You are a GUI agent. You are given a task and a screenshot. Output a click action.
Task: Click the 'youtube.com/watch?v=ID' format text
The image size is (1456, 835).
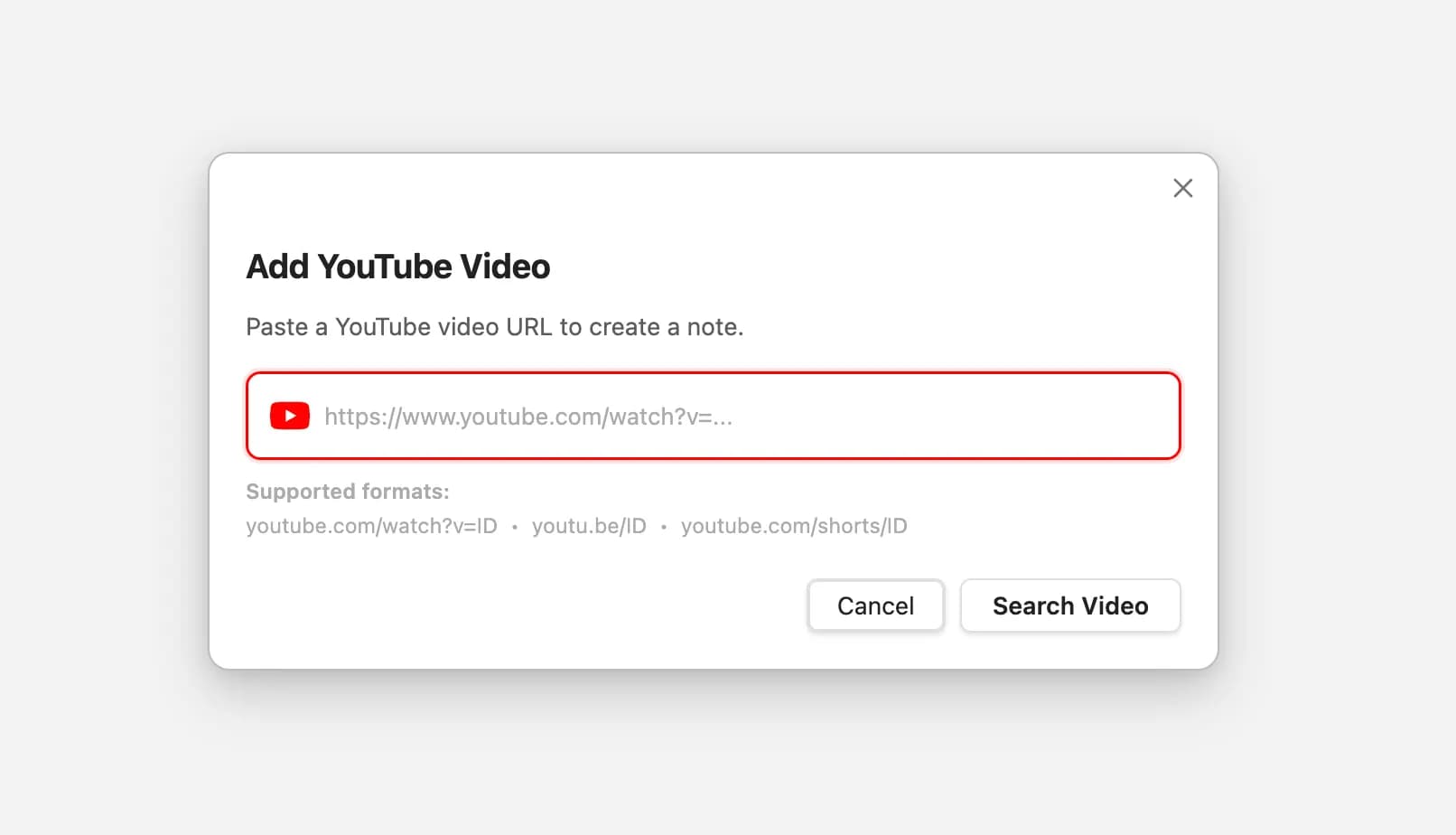tap(372, 526)
